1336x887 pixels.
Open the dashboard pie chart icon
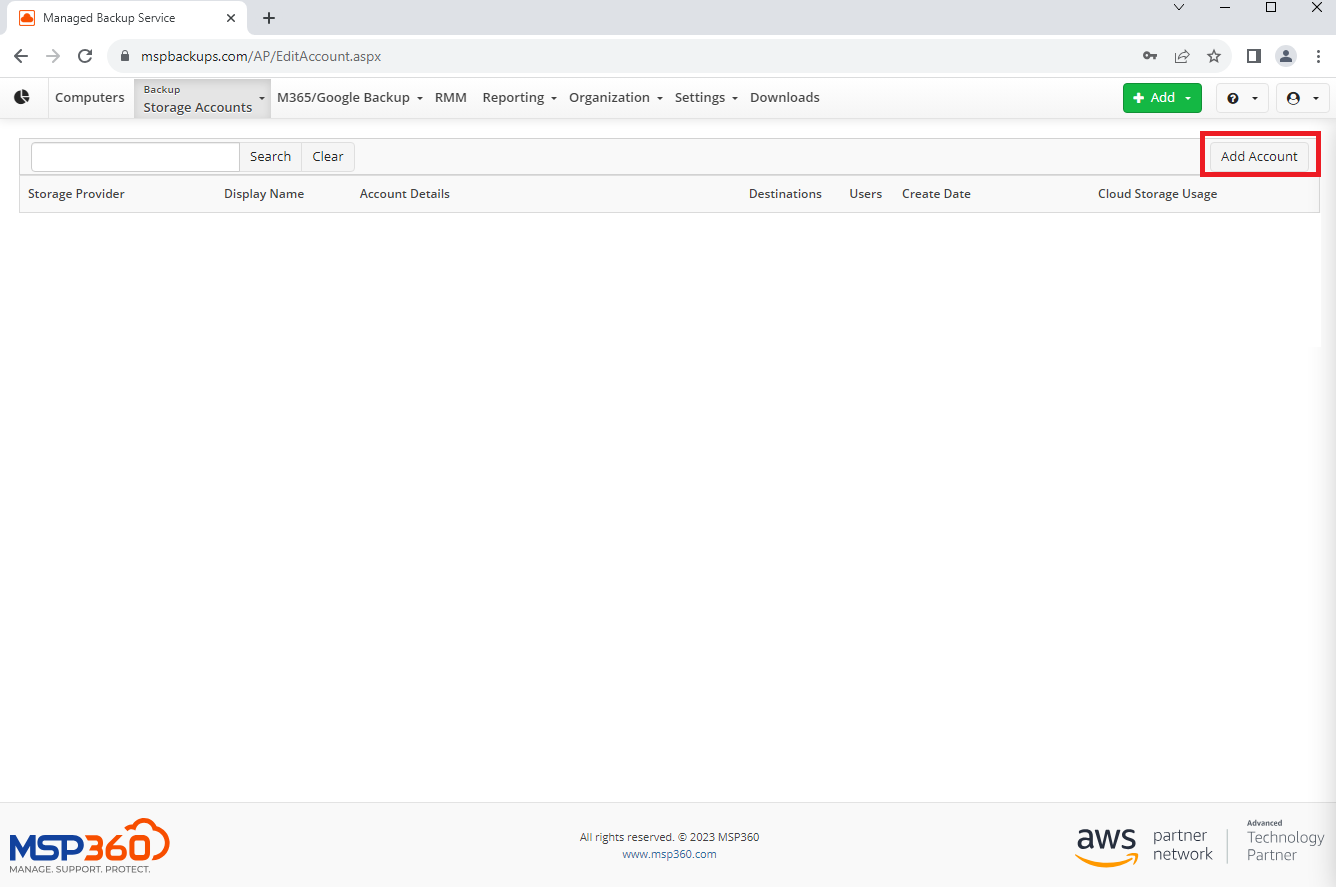click(22, 97)
